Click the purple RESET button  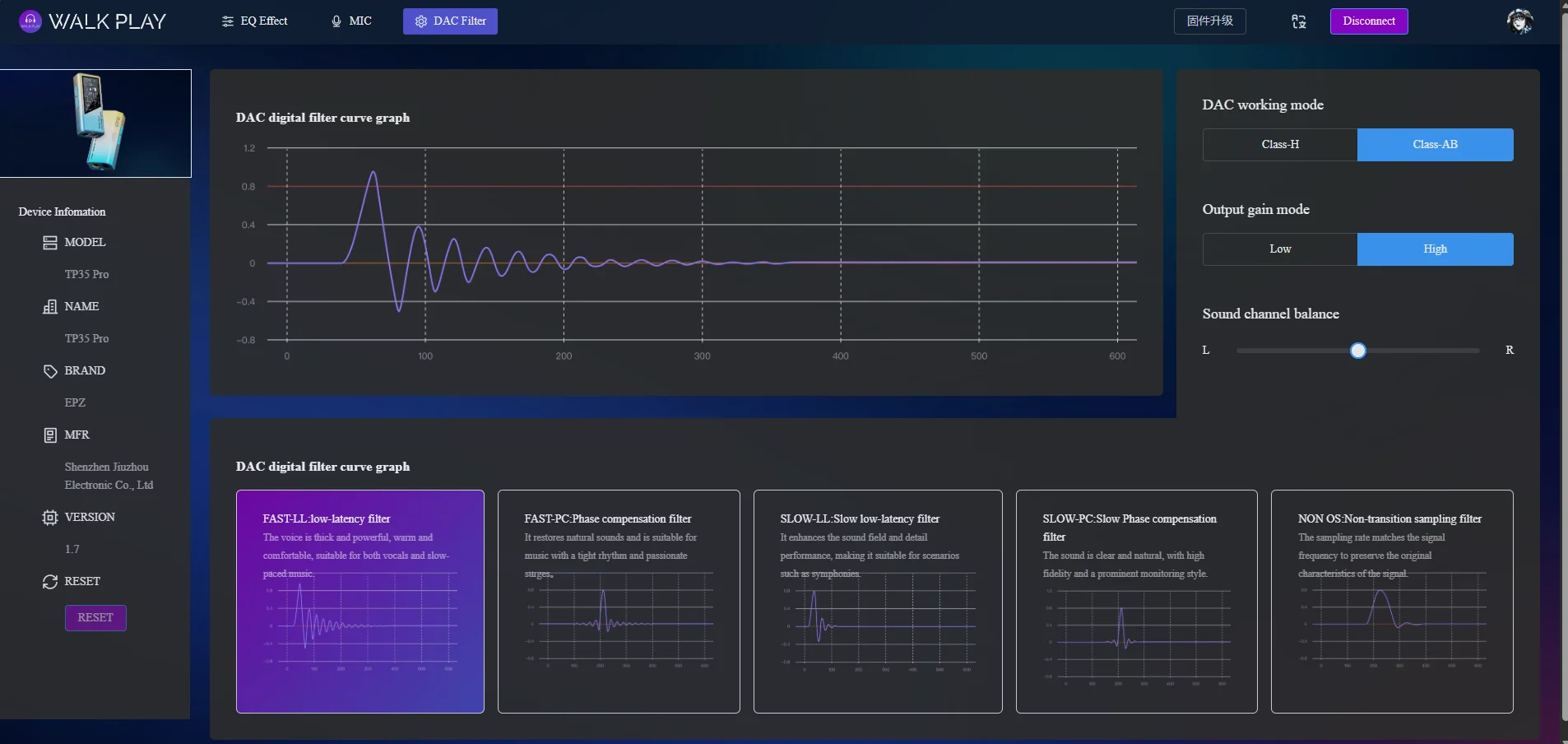coord(95,618)
